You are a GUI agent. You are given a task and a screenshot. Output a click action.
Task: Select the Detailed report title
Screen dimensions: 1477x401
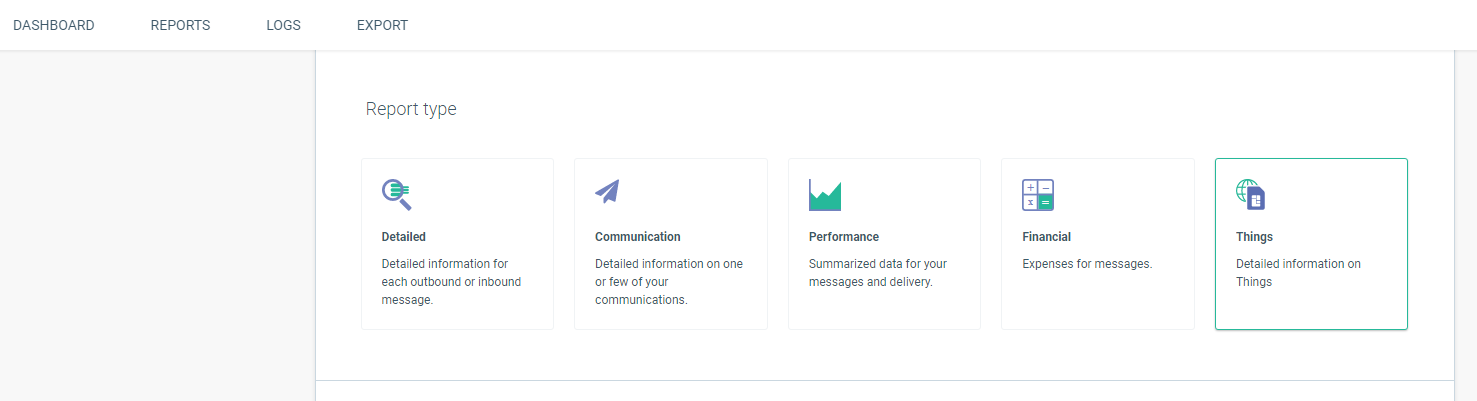(x=404, y=237)
